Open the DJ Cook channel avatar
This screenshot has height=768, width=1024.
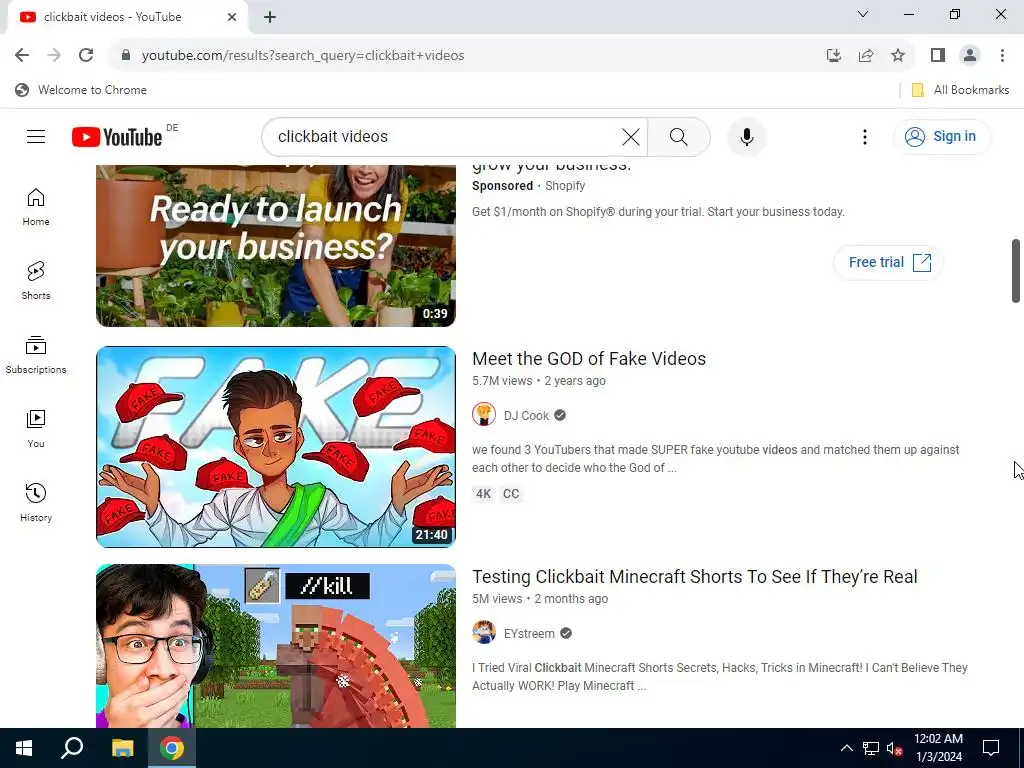click(484, 415)
